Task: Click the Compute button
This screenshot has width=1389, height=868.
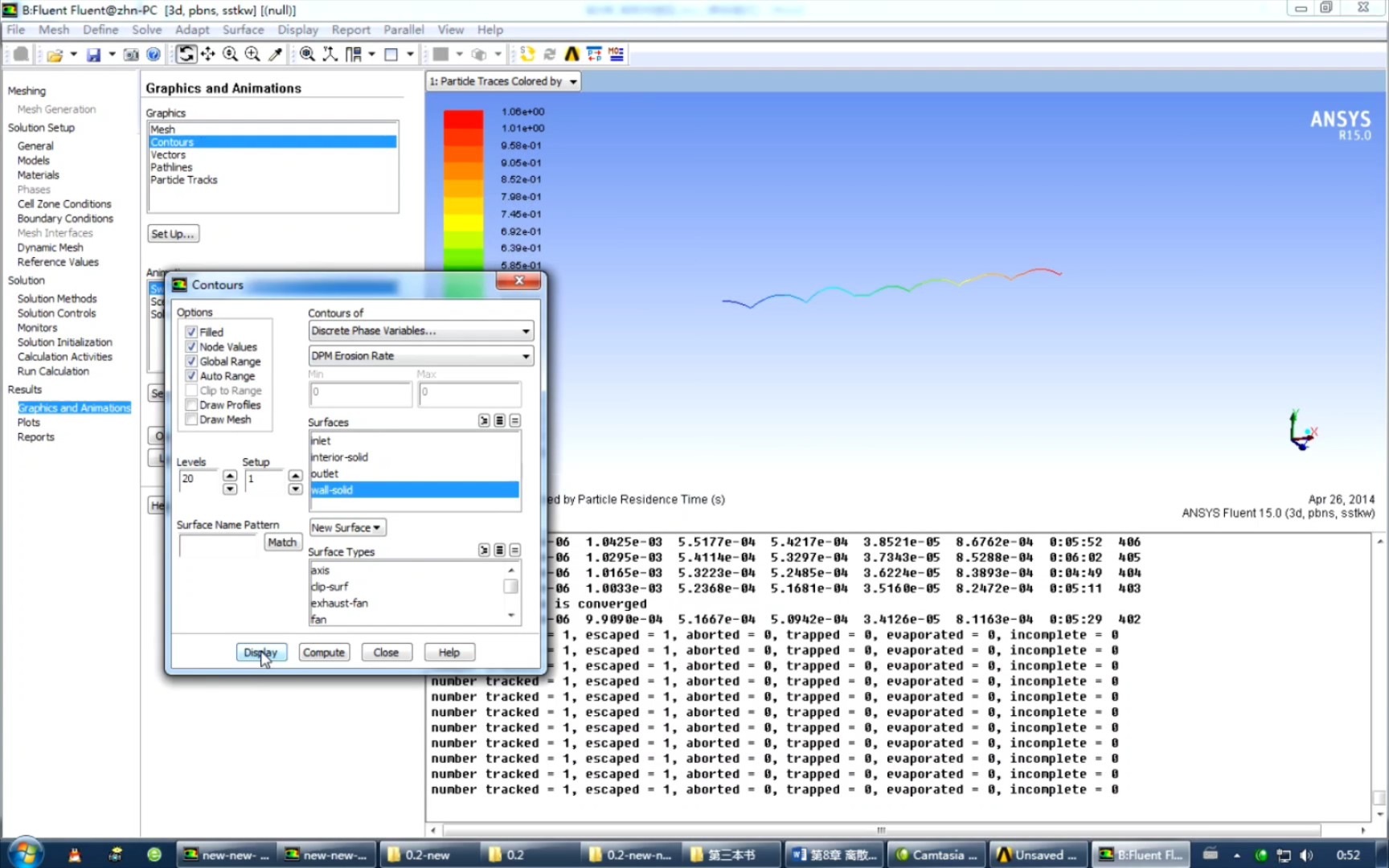Action: click(324, 653)
